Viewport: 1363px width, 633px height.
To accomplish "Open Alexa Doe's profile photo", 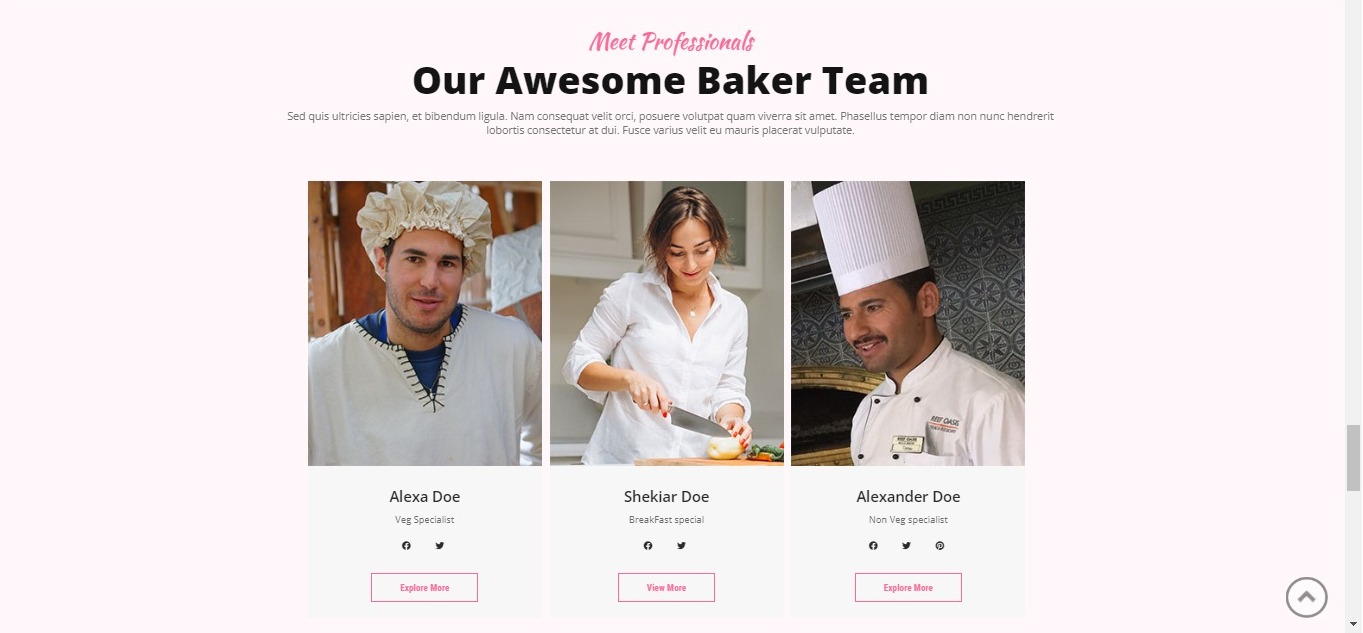I will (x=425, y=323).
